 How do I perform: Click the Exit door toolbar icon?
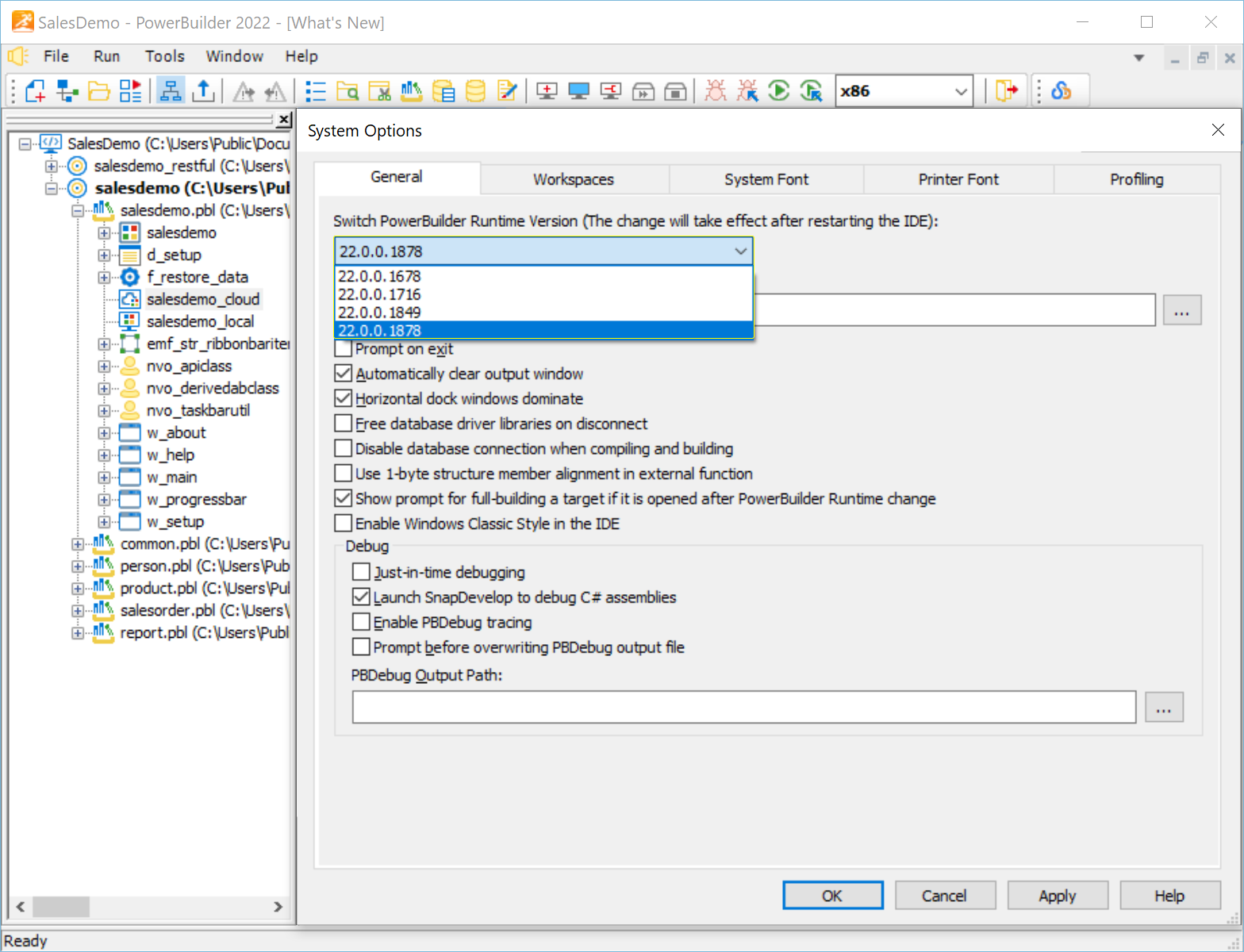coord(1006,91)
